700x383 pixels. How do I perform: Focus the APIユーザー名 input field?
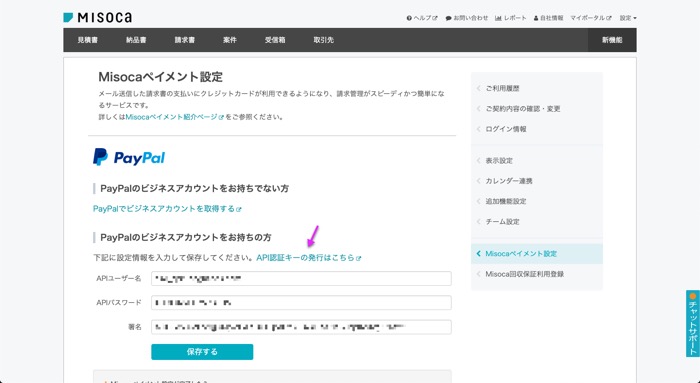301,279
